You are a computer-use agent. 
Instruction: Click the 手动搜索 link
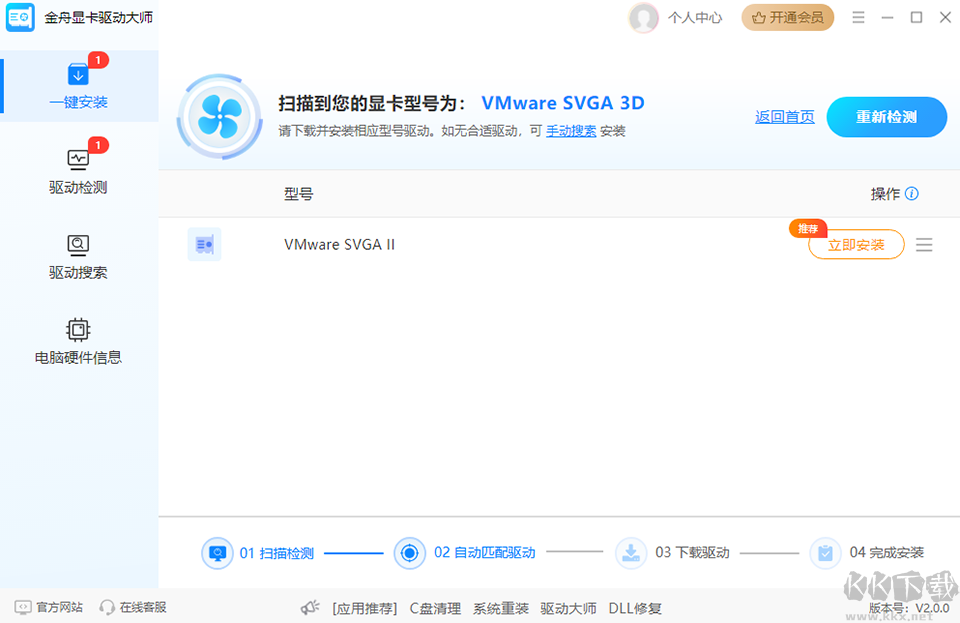click(571, 131)
